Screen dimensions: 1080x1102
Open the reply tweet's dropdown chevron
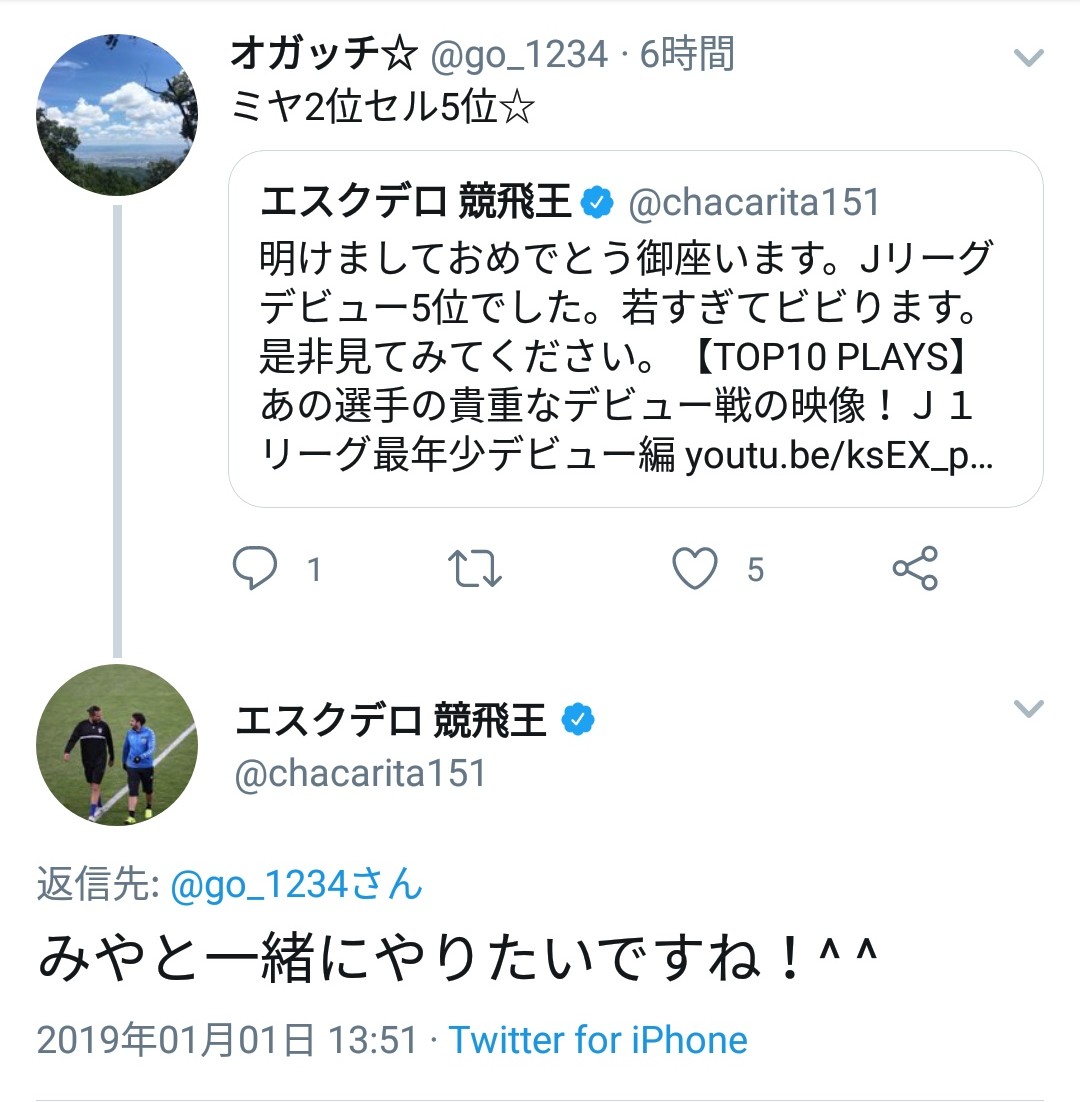coord(1028,710)
